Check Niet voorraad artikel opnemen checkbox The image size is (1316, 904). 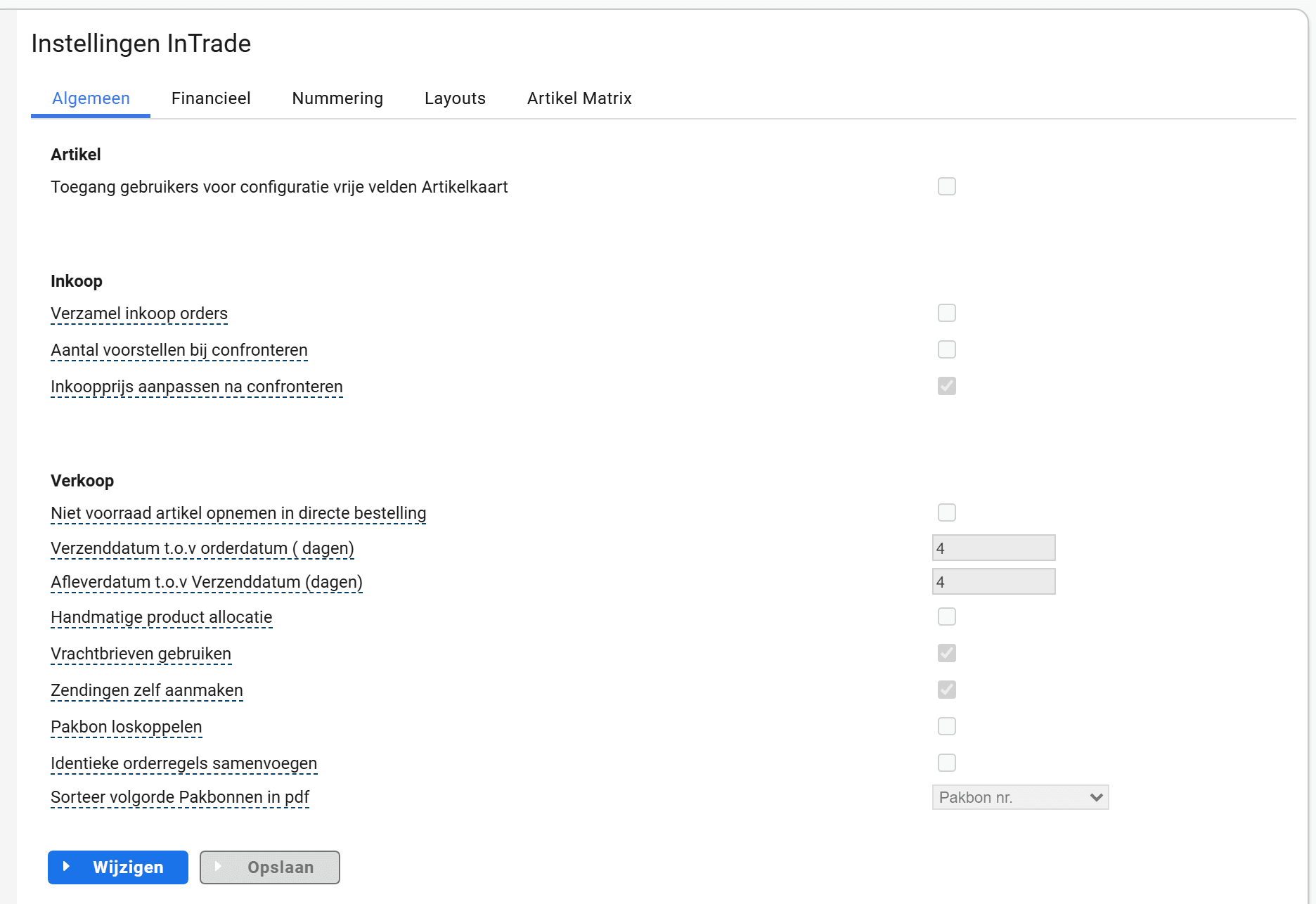click(x=947, y=512)
